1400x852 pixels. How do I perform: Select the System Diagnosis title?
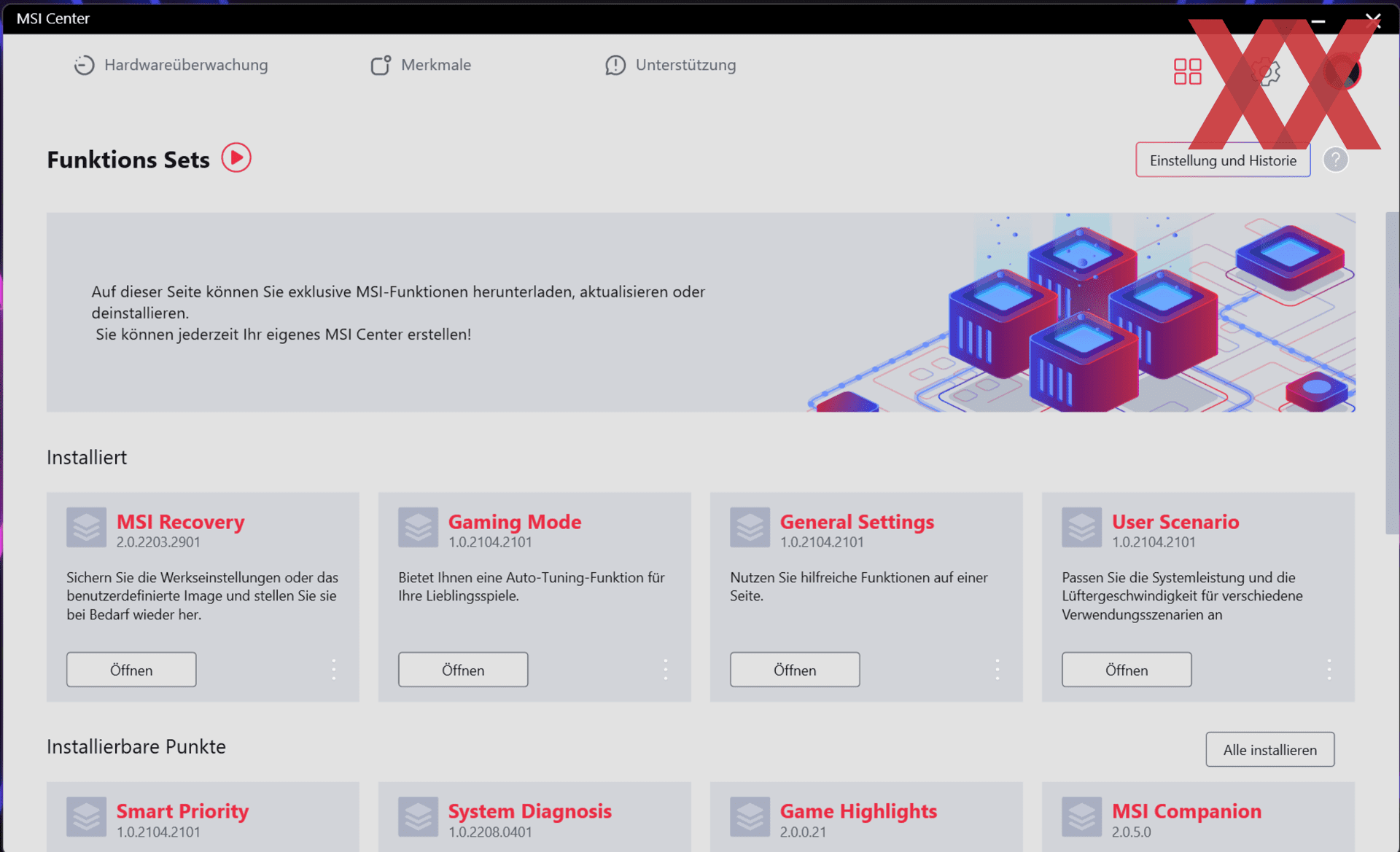529,811
